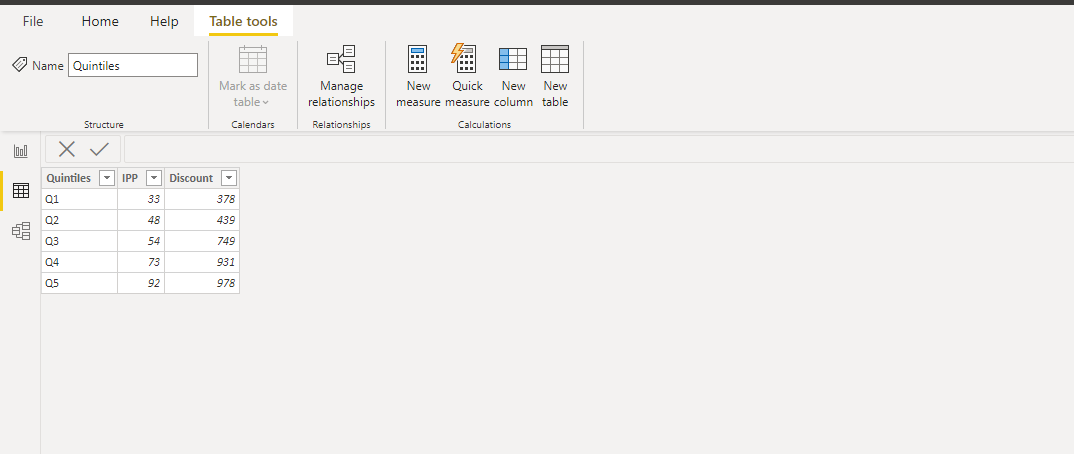
Task: Select the Quintiles column header
Action: tap(68, 178)
